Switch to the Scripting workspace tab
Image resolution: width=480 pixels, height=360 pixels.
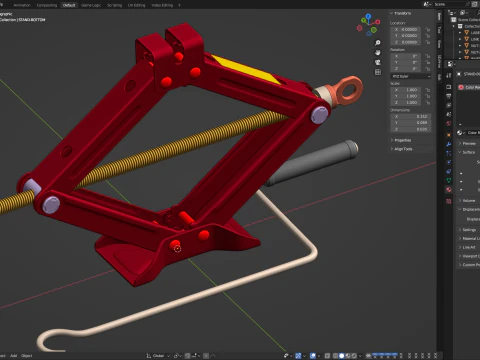(114, 5)
